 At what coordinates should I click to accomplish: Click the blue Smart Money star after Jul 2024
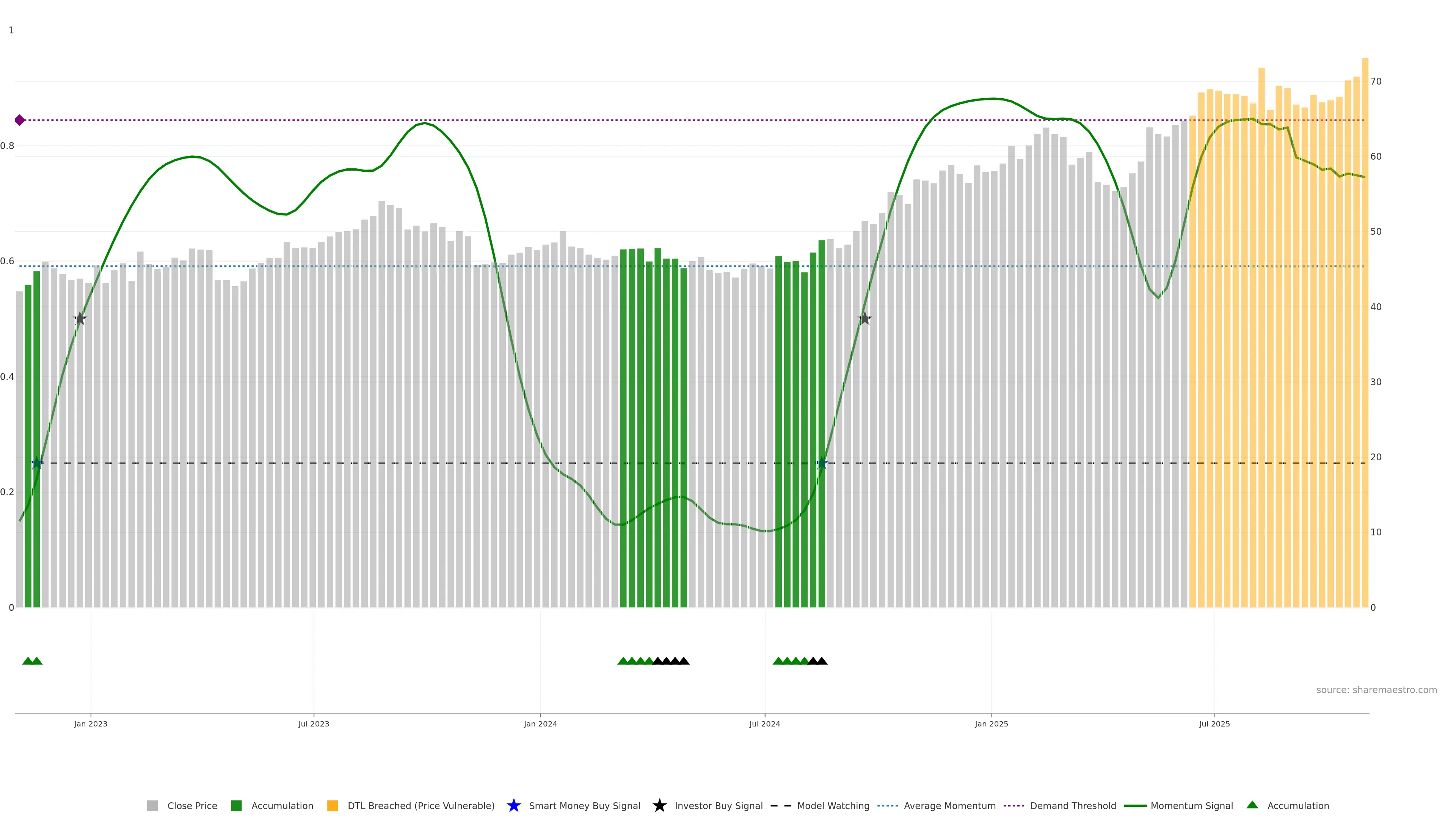click(x=822, y=463)
